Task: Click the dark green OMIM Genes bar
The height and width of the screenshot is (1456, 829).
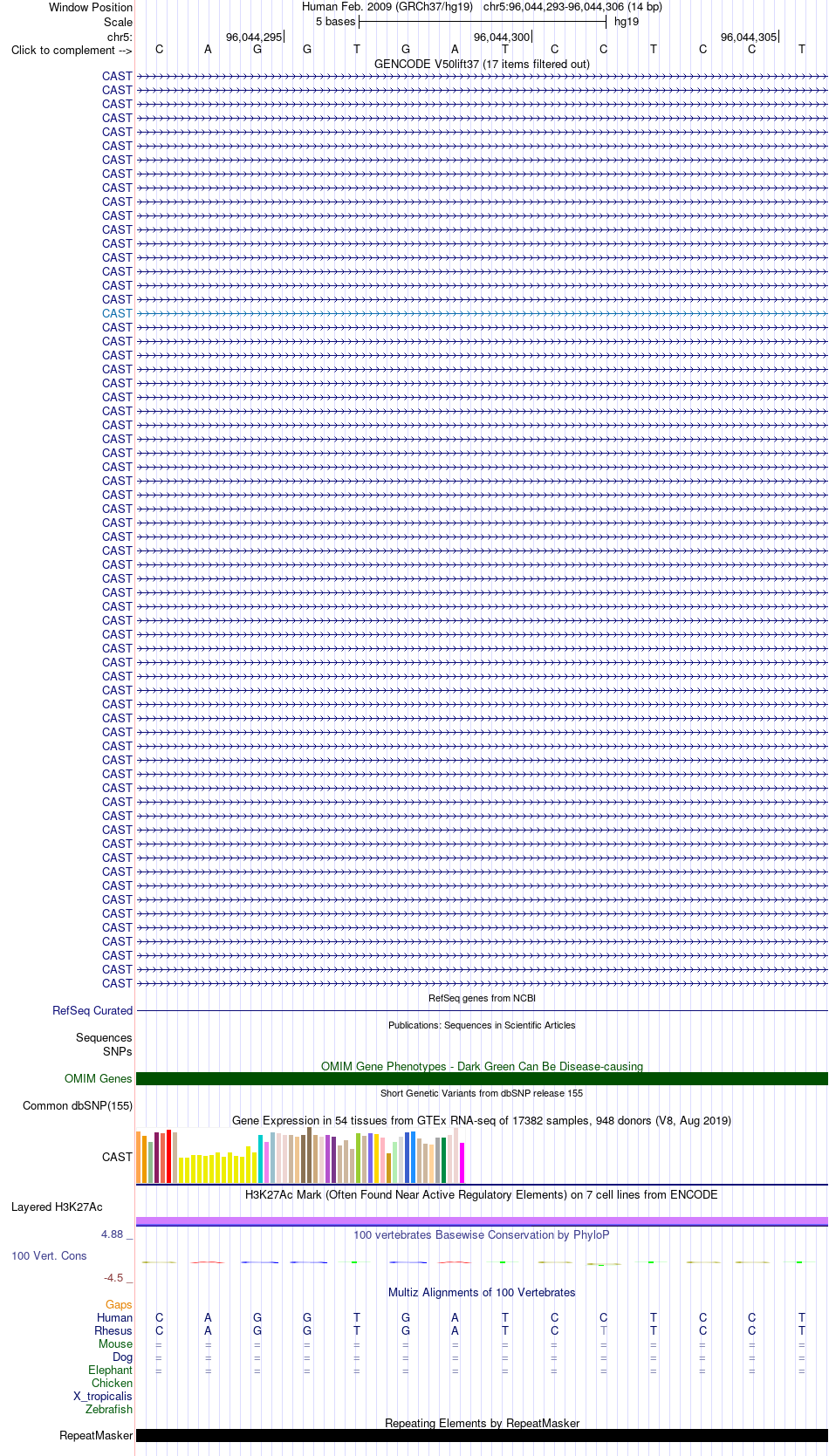Action: (482, 1078)
